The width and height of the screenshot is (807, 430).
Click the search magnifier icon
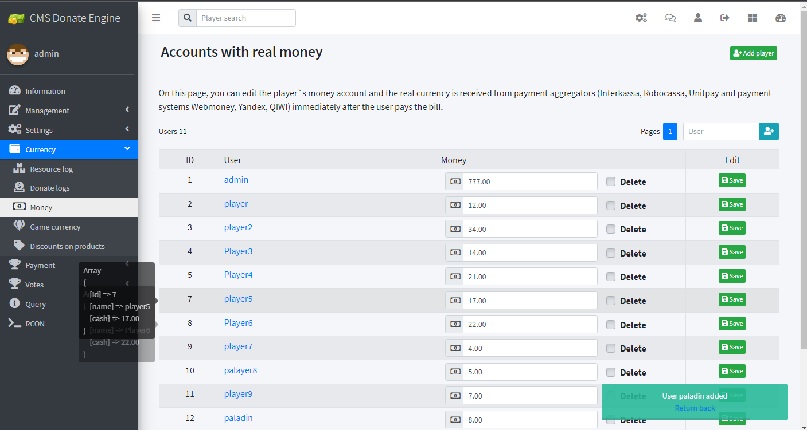click(187, 18)
